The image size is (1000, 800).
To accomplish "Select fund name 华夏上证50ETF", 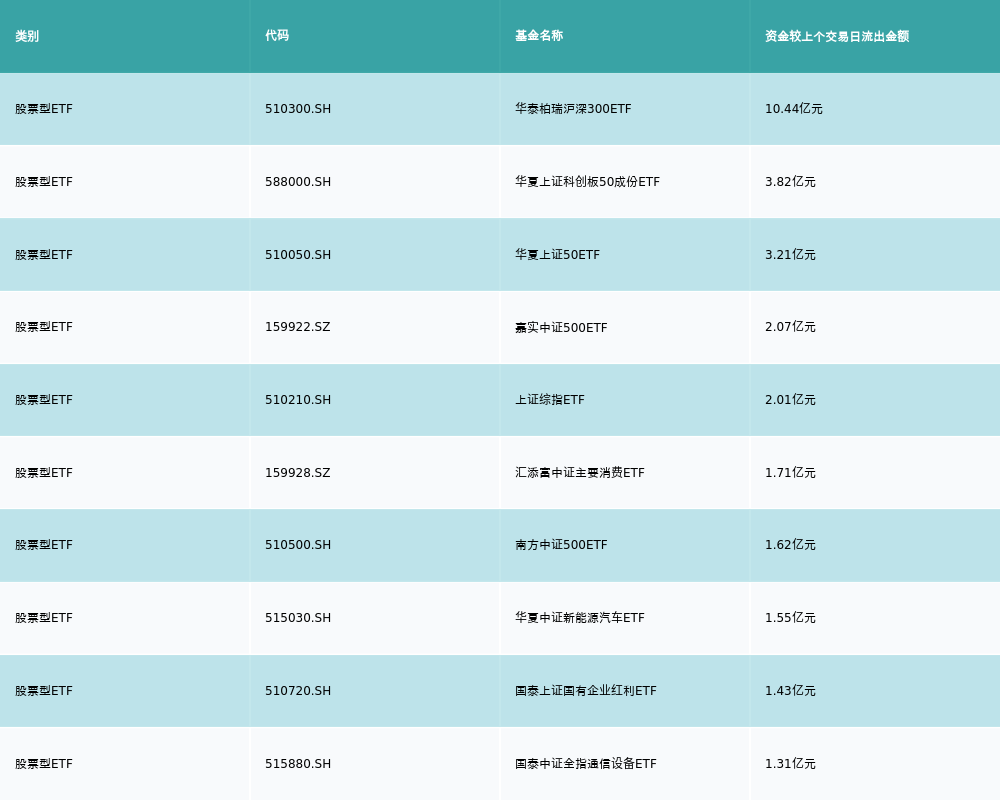I will coord(557,255).
